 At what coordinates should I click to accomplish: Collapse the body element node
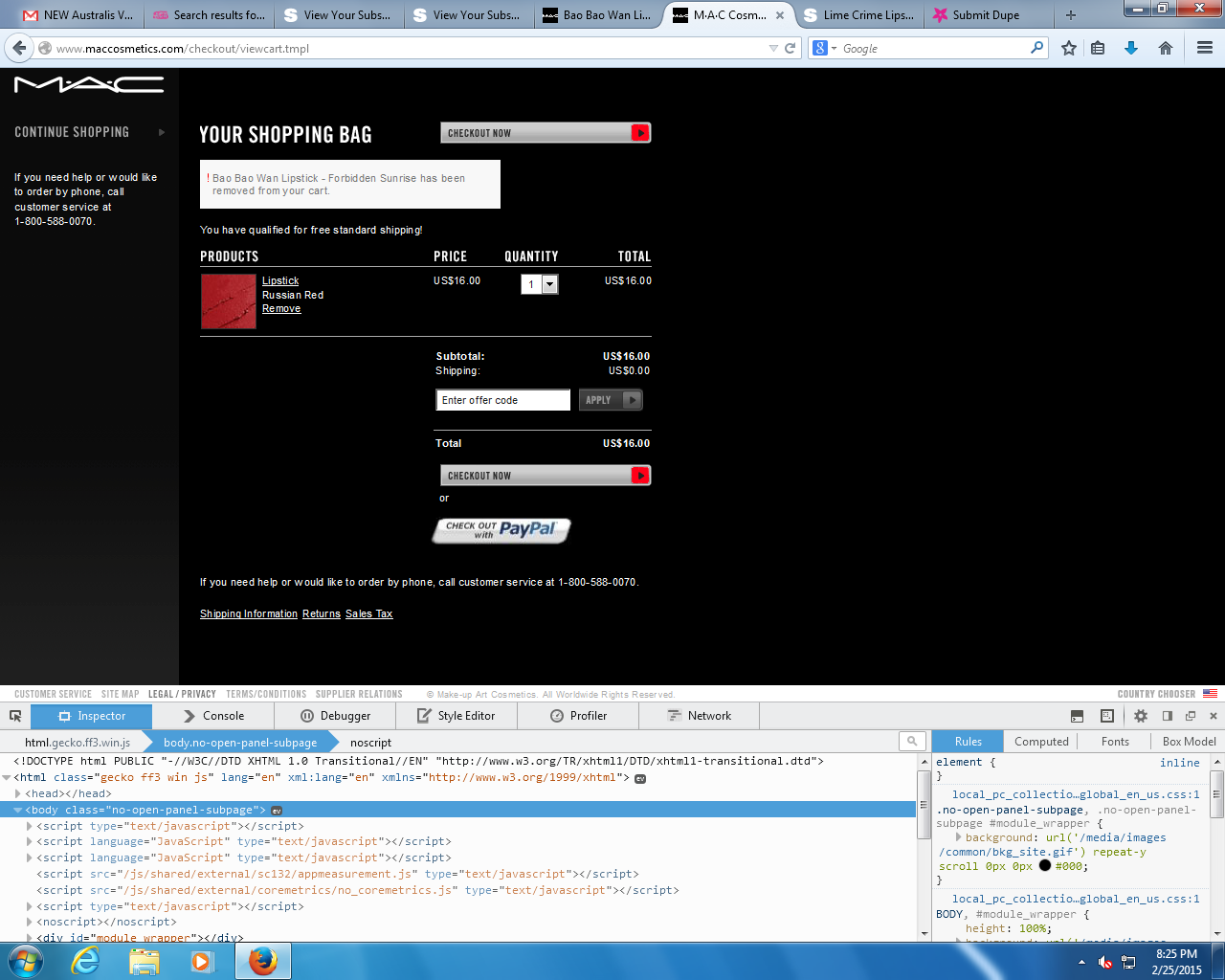click(x=18, y=811)
